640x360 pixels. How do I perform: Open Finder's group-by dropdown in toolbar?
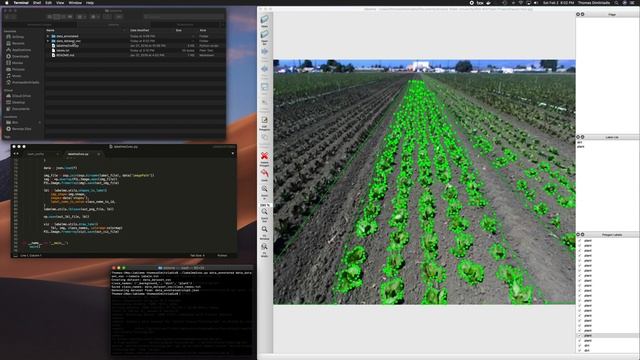81,17
